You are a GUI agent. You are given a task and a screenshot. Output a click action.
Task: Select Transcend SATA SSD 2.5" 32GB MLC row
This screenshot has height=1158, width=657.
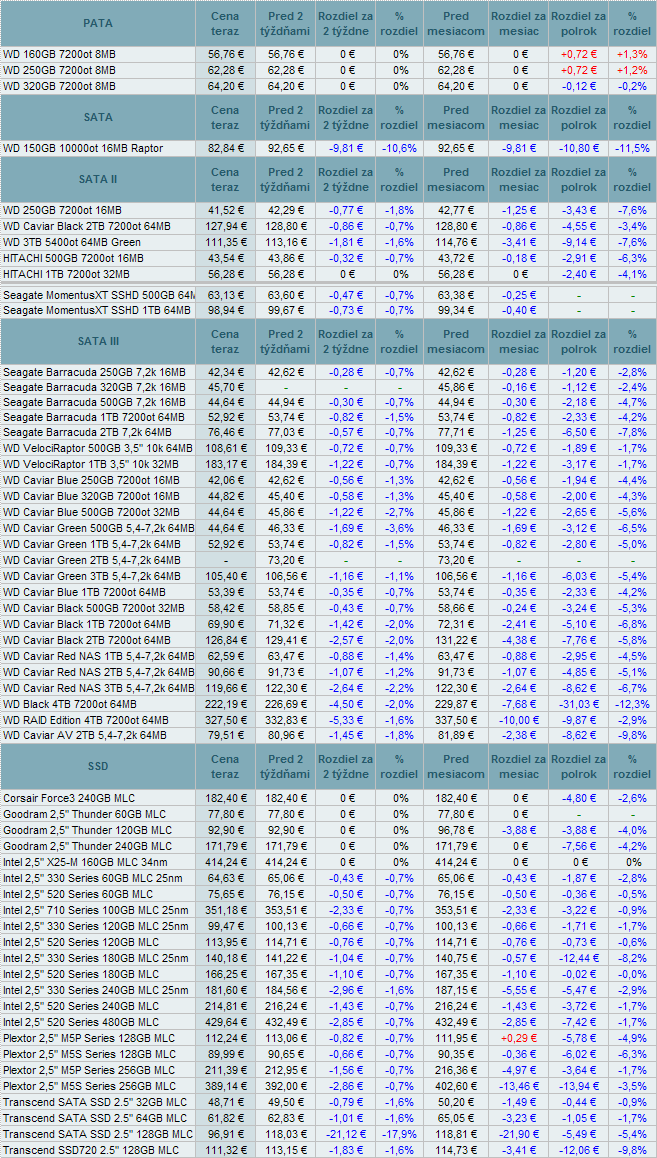tap(95, 1103)
